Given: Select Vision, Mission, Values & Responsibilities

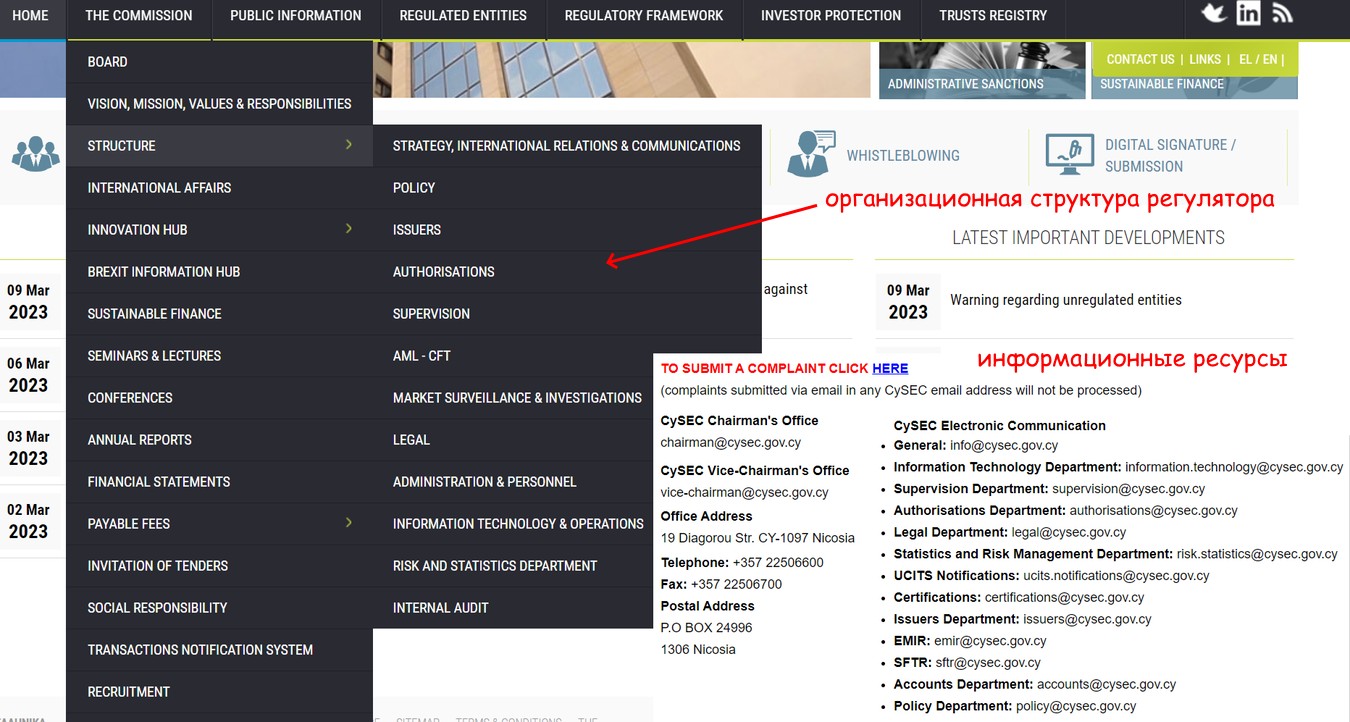Looking at the screenshot, I should [219, 104].
